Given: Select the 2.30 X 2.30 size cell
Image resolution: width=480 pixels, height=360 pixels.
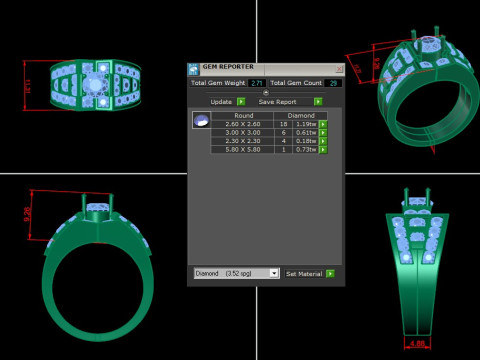Looking at the screenshot, I should [243, 141].
